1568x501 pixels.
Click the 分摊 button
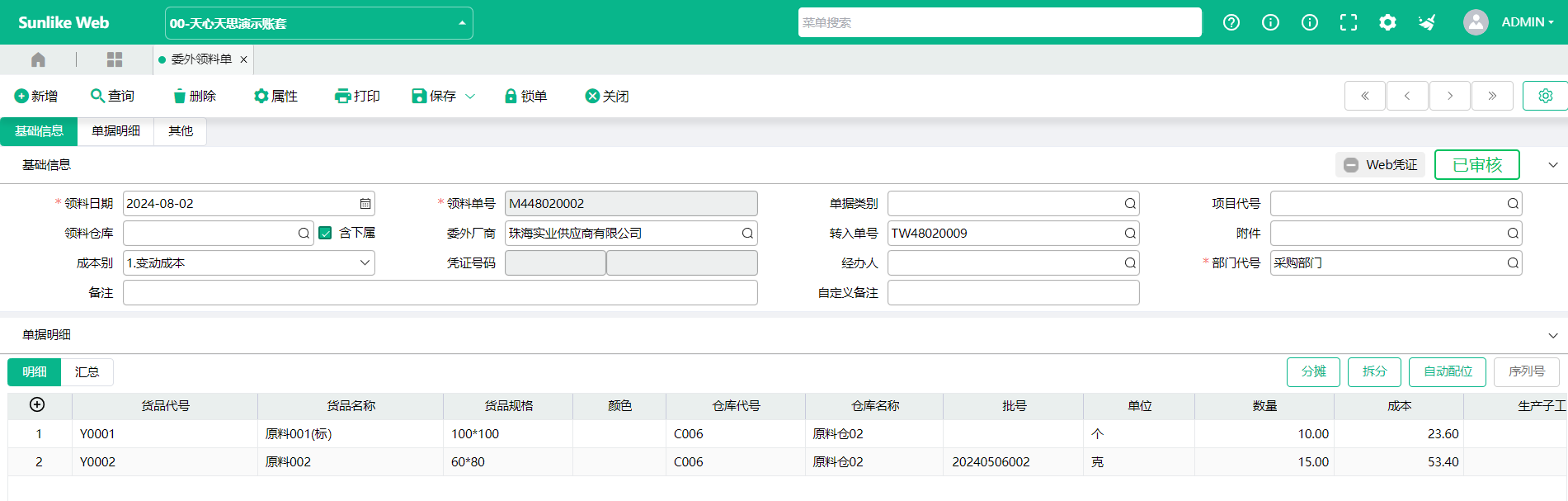coord(1313,372)
